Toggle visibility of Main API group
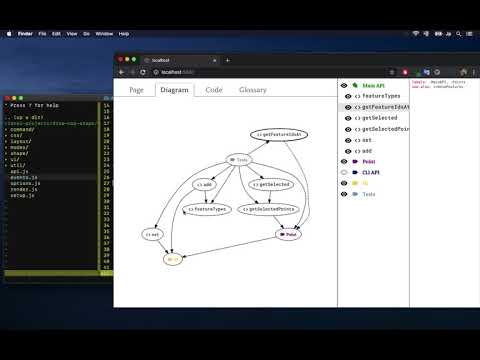Image resolution: width=480 pixels, height=360 pixels. (344, 85)
